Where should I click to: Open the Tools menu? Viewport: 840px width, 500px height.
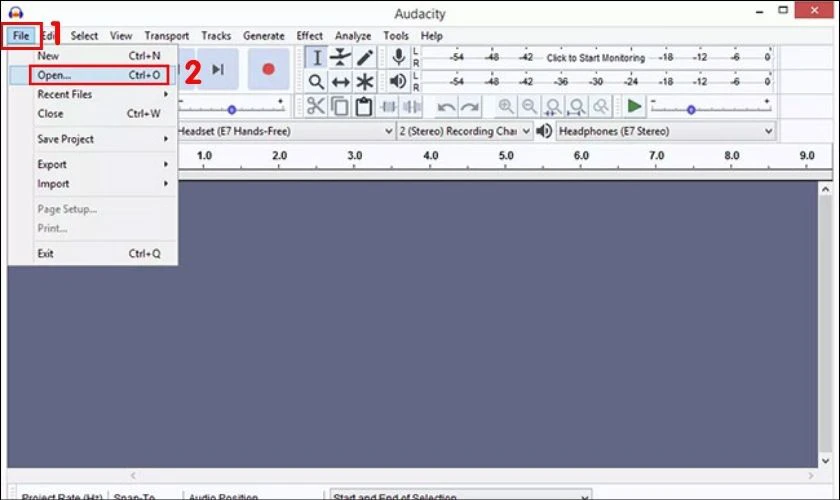point(396,36)
